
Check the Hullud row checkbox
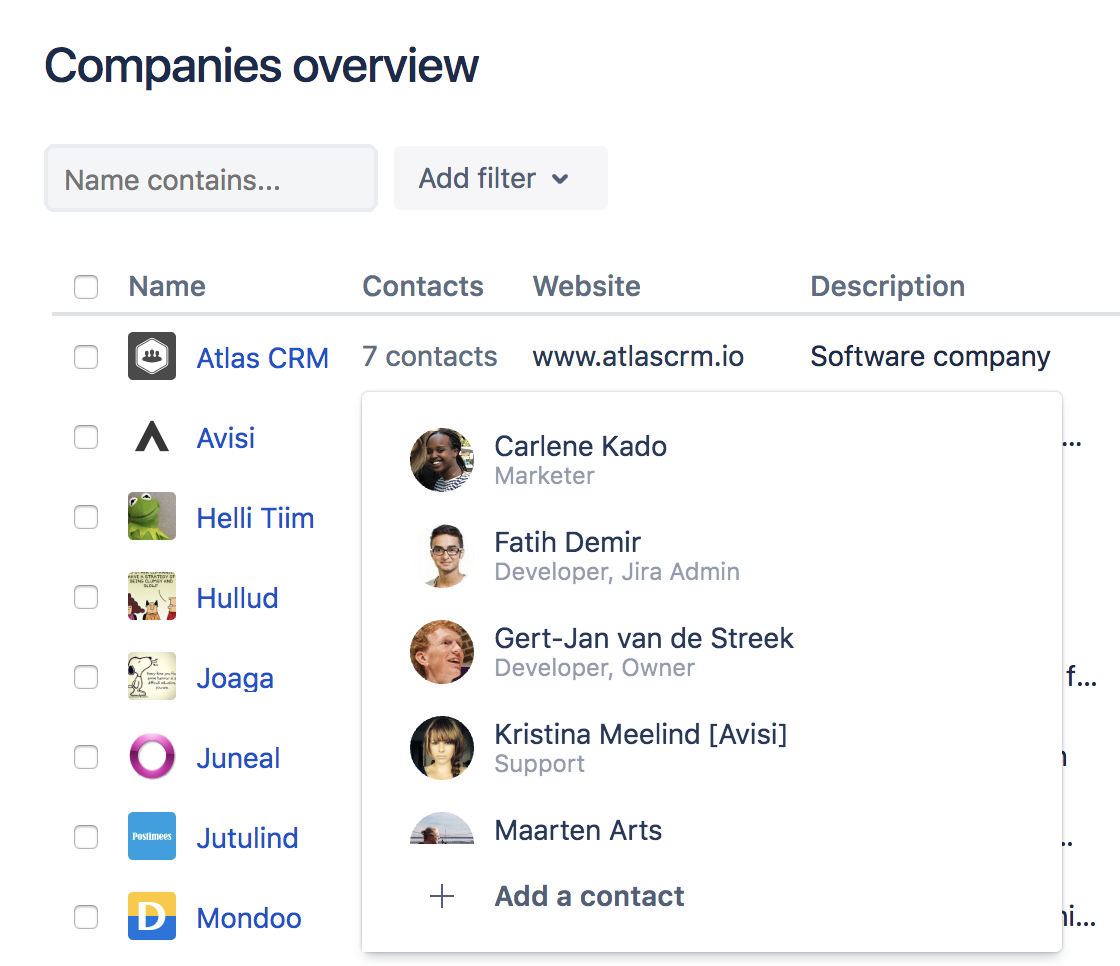coord(86,597)
